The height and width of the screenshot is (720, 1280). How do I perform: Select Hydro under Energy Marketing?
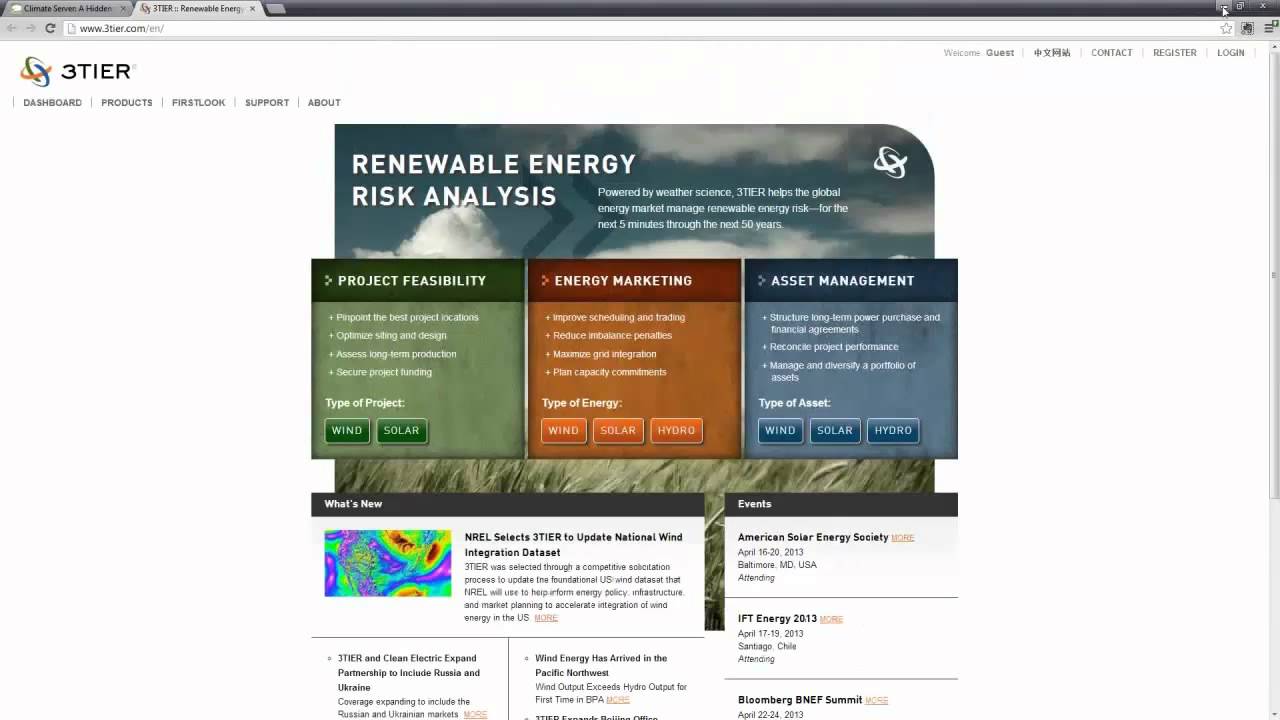pos(676,431)
